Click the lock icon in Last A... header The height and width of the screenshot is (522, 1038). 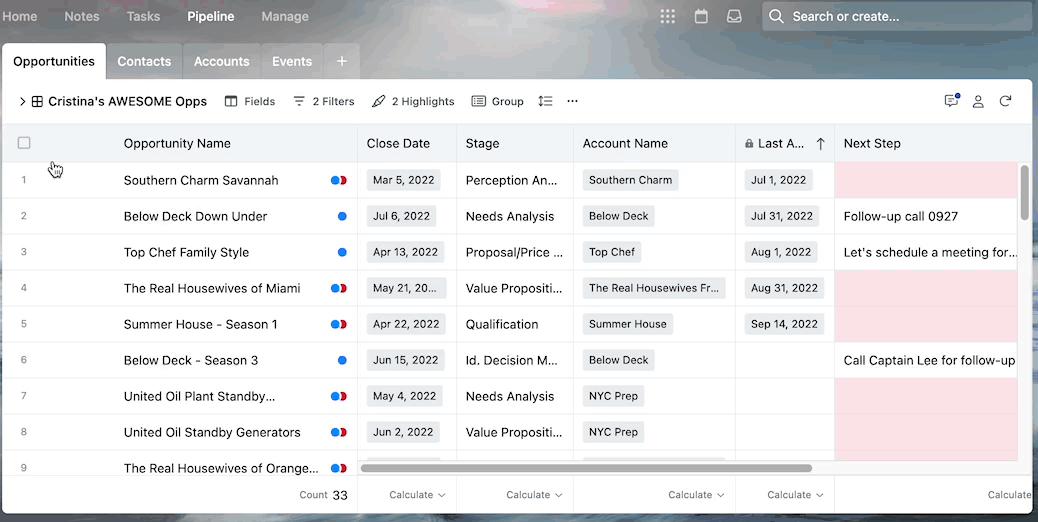749,144
